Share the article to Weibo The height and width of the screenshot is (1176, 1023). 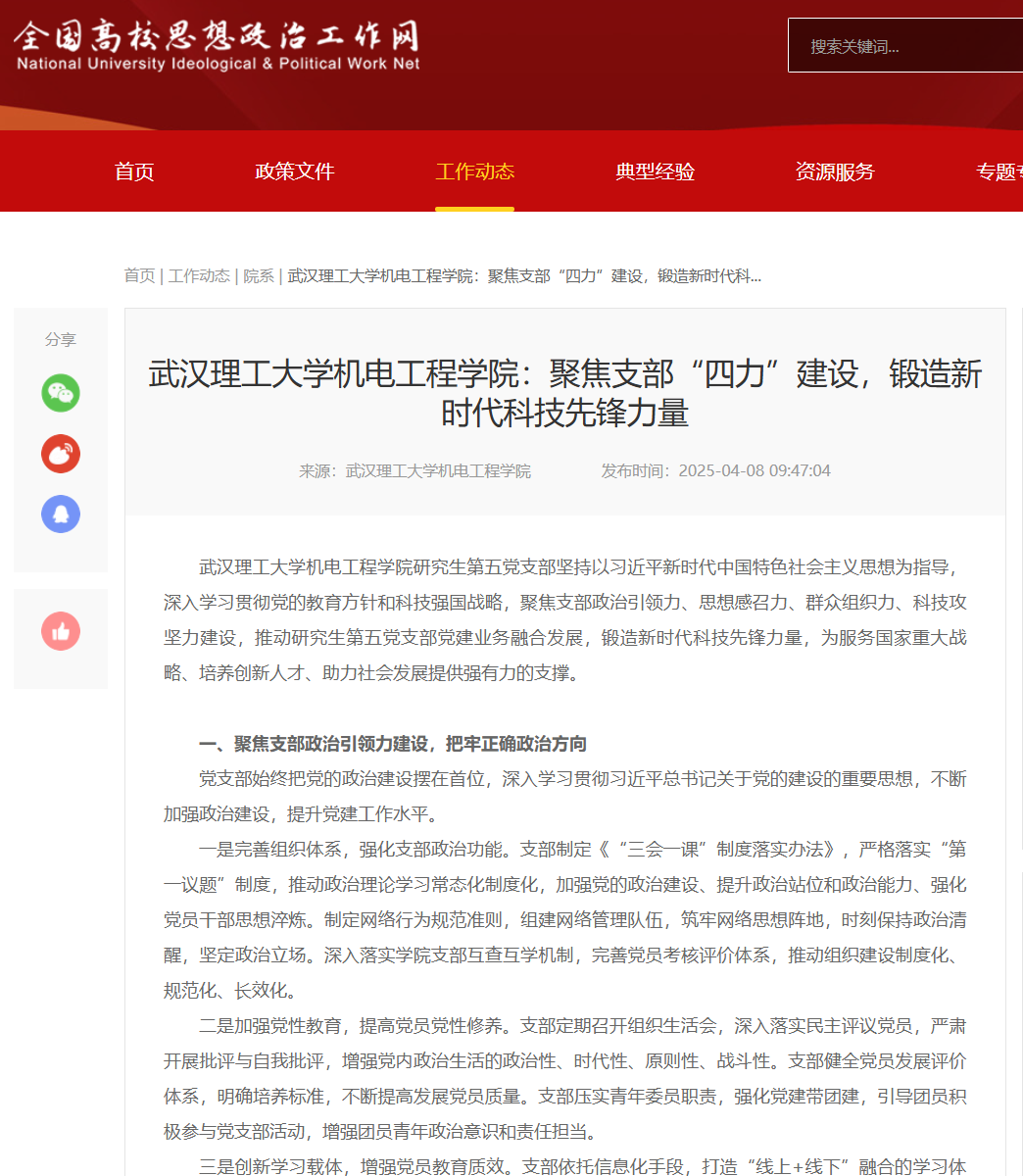(61, 454)
